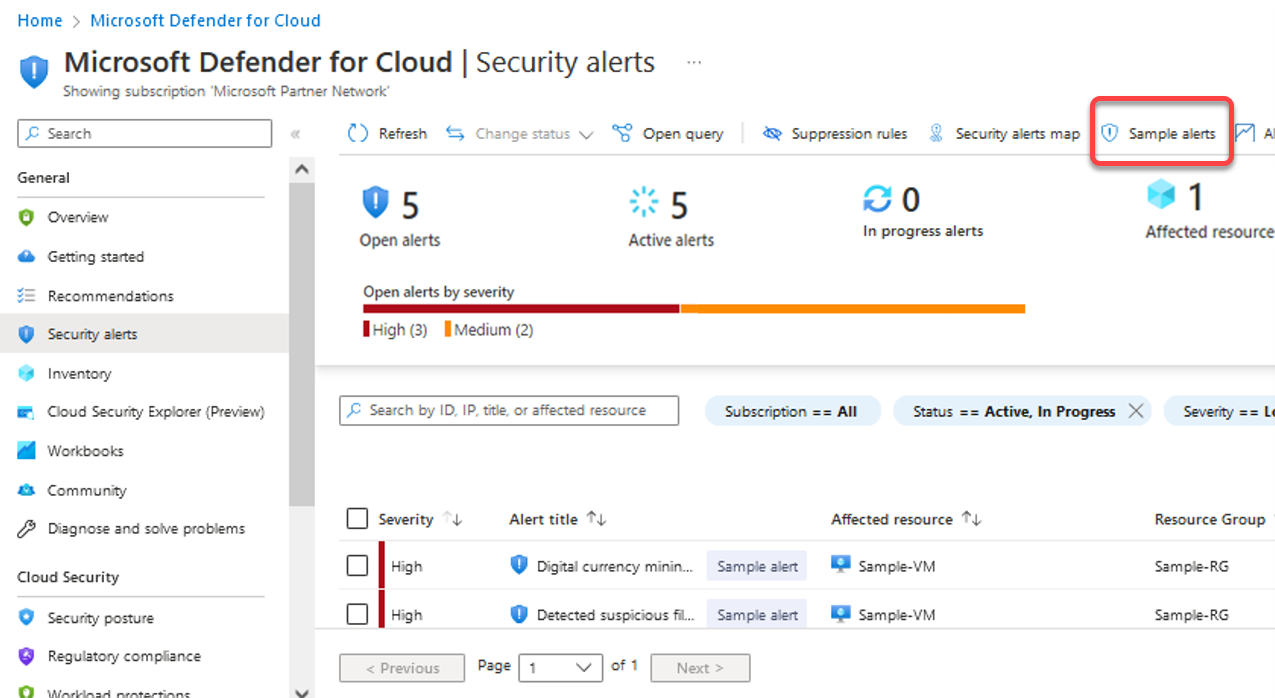Screen dimensions: 1275x698
Task: Click shield icon beside Detected suspicious file alert
Action: click(x=518, y=614)
